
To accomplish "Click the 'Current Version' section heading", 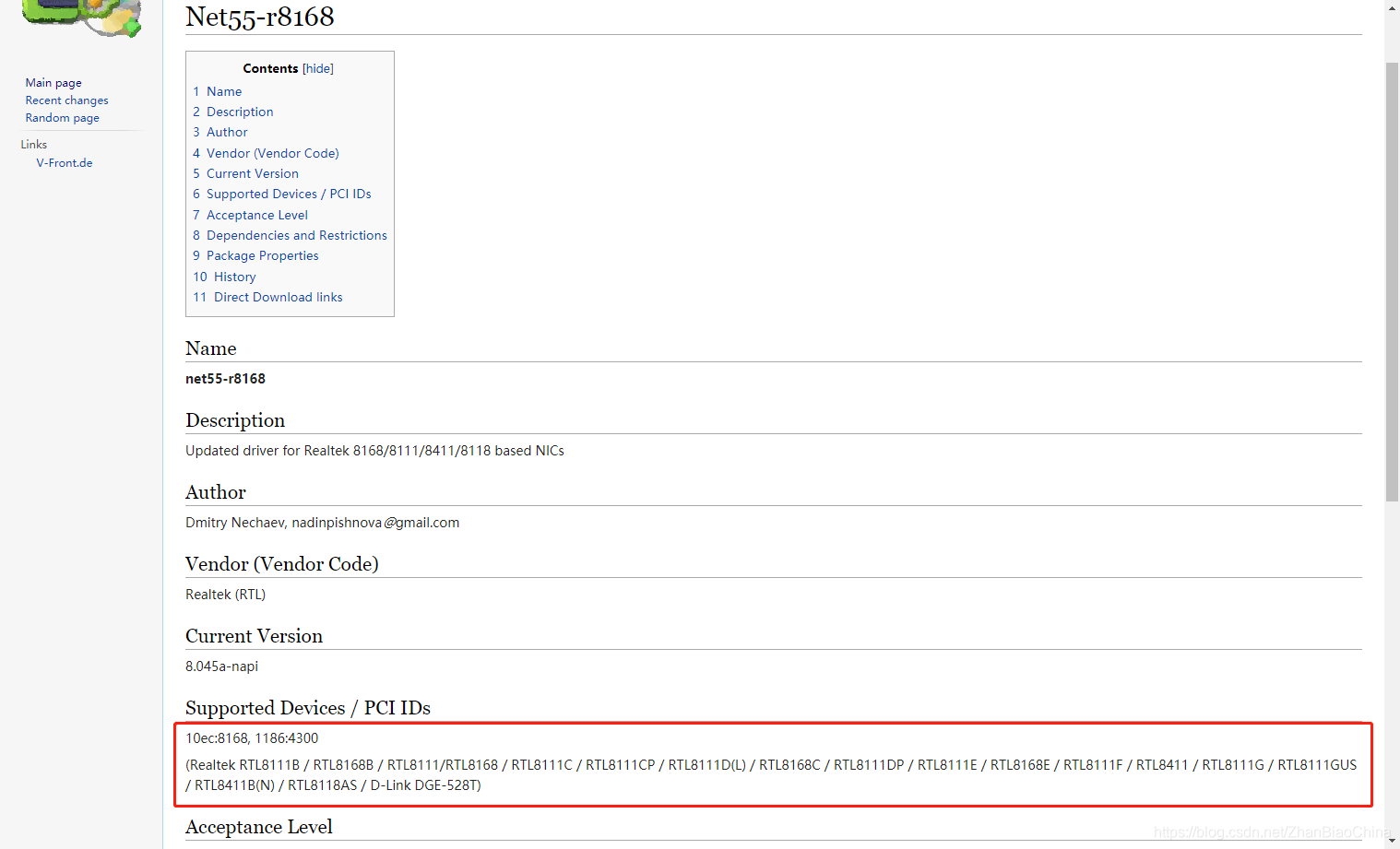I will pyautogui.click(x=254, y=636).
